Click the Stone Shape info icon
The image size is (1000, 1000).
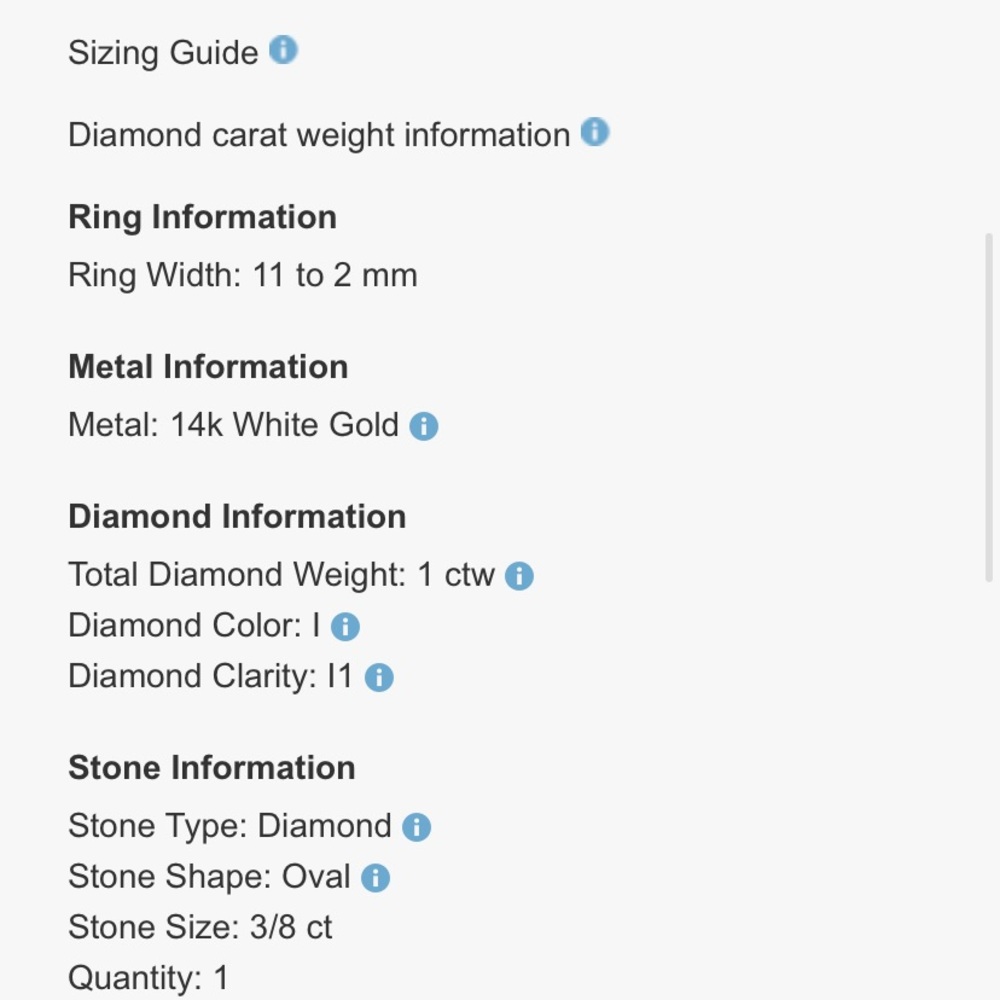(x=373, y=876)
